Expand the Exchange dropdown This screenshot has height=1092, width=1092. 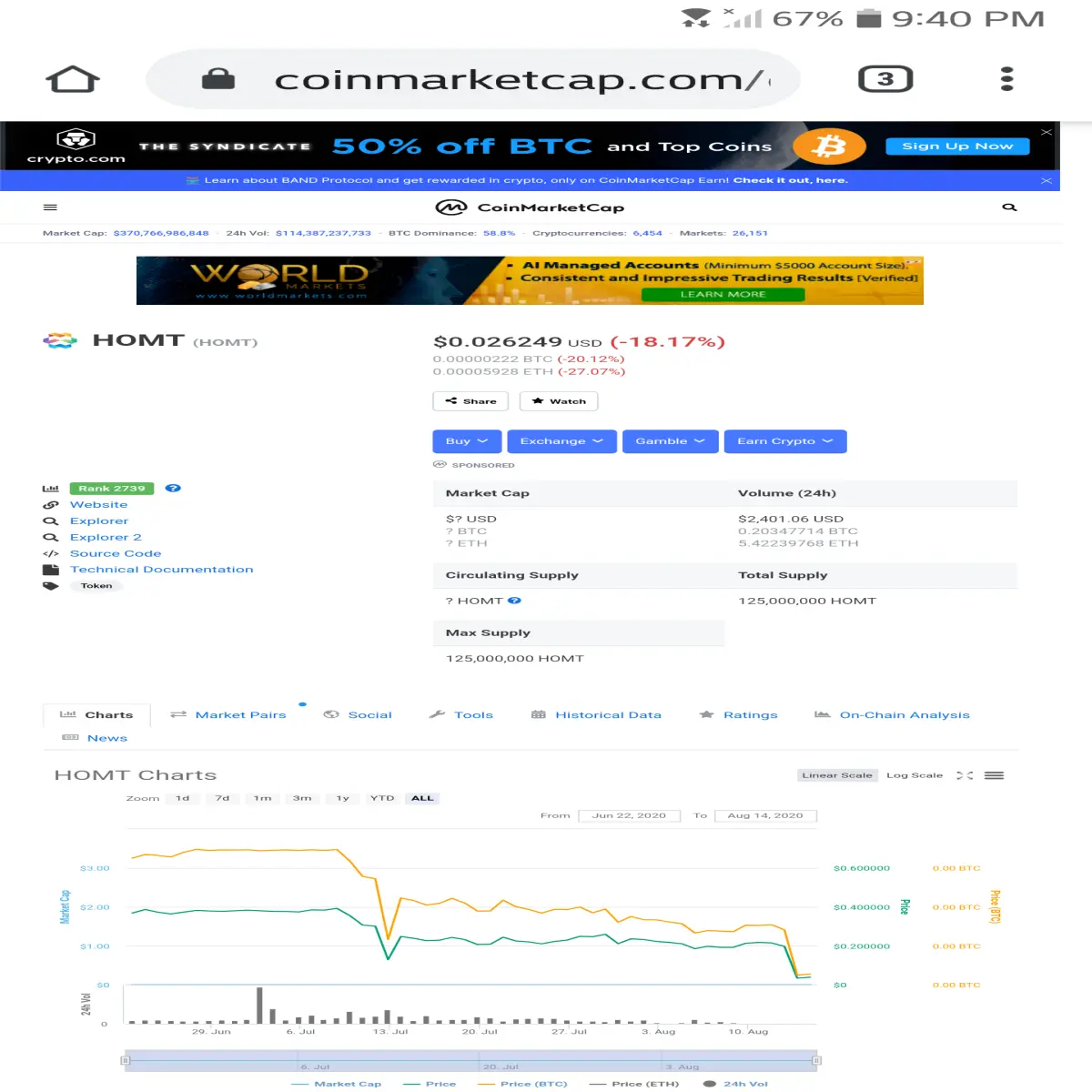(561, 441)
